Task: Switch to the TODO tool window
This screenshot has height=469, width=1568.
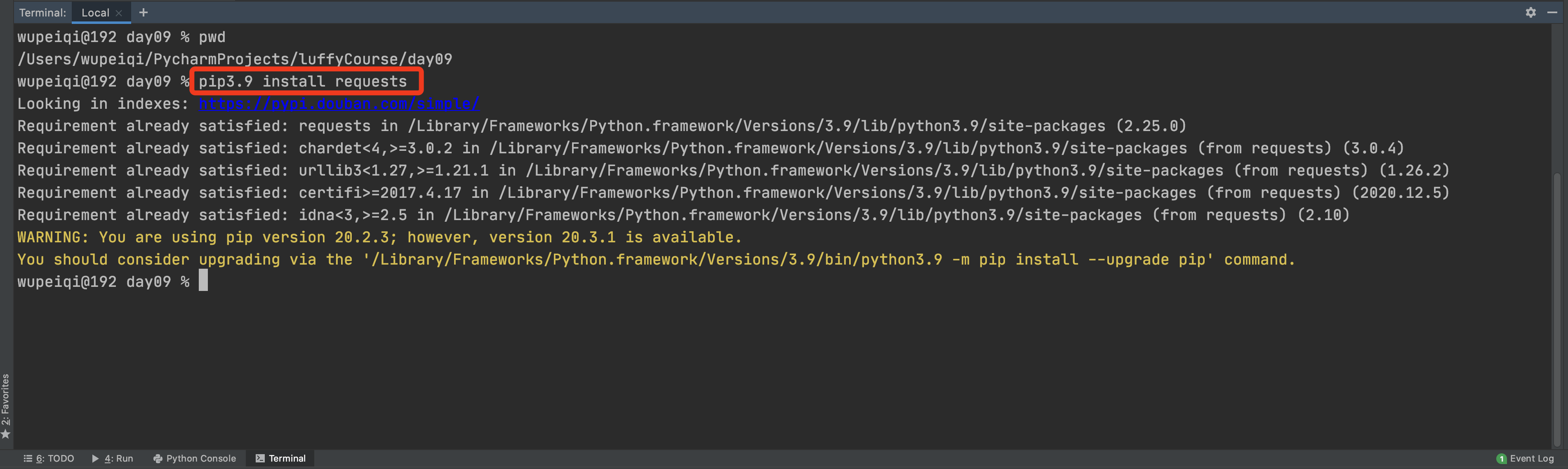Action: tap(55, 458)
